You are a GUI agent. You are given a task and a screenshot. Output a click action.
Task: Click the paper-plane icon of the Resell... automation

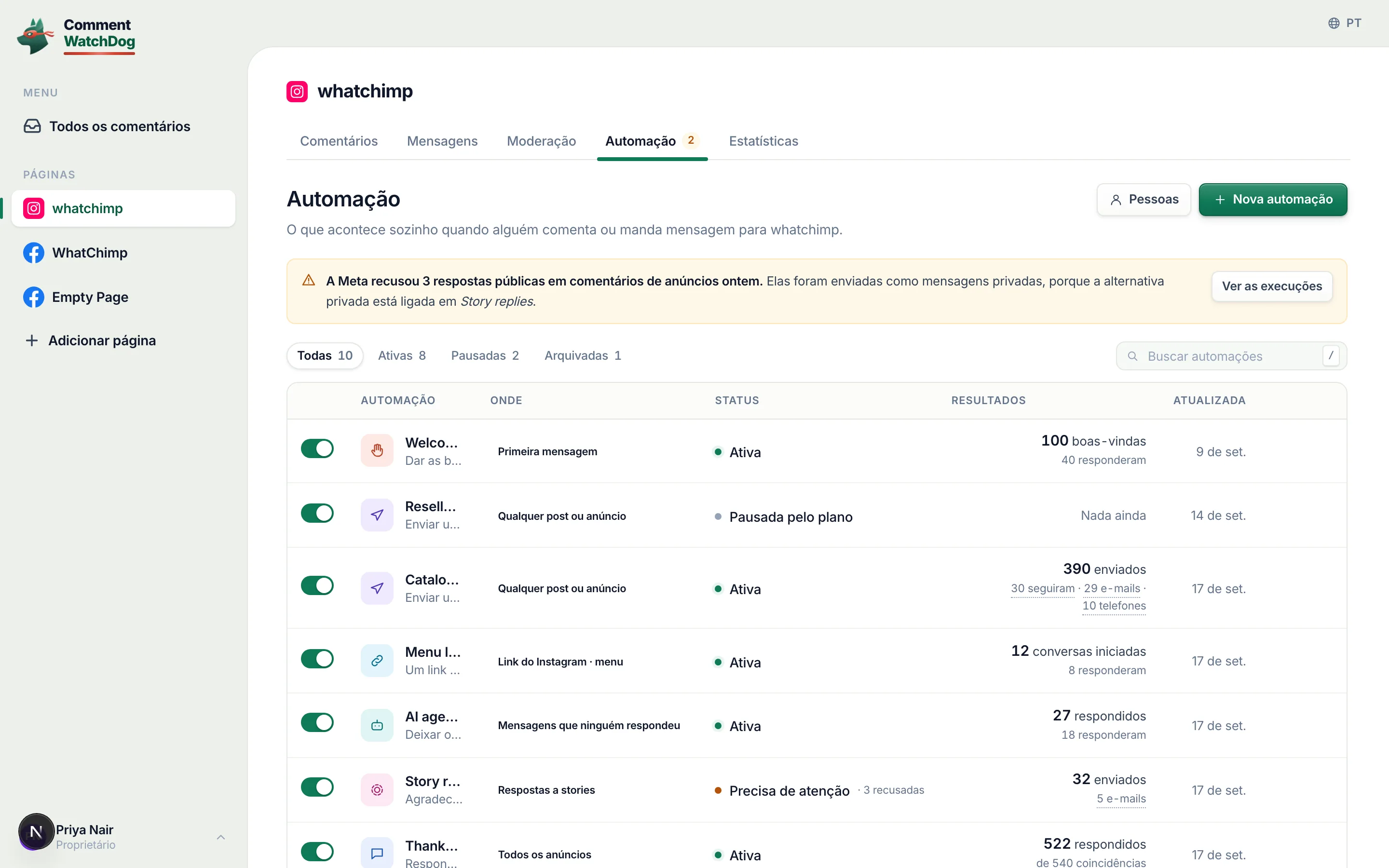(x=377, y=515)
